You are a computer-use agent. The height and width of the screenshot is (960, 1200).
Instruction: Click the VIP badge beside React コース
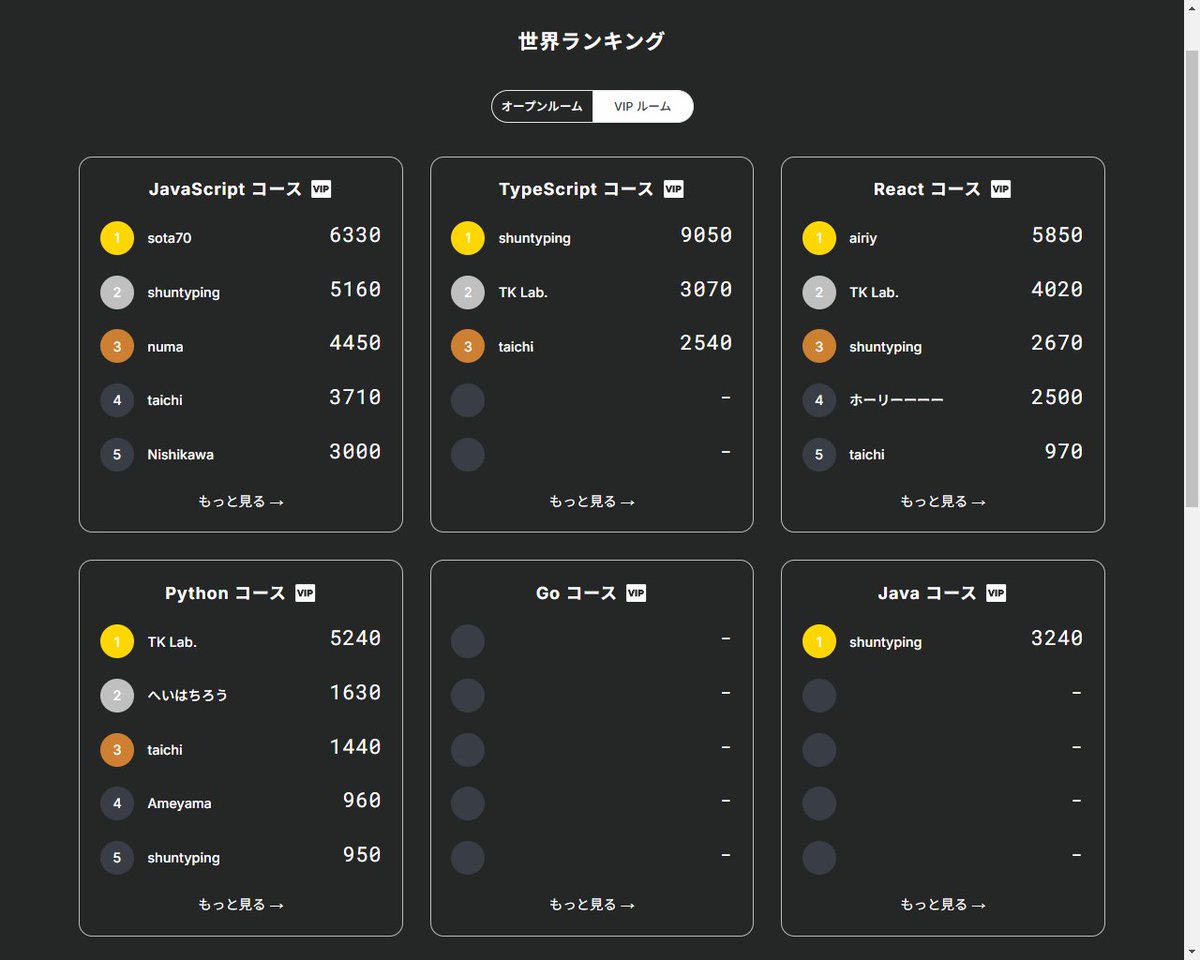[1001, 189]
